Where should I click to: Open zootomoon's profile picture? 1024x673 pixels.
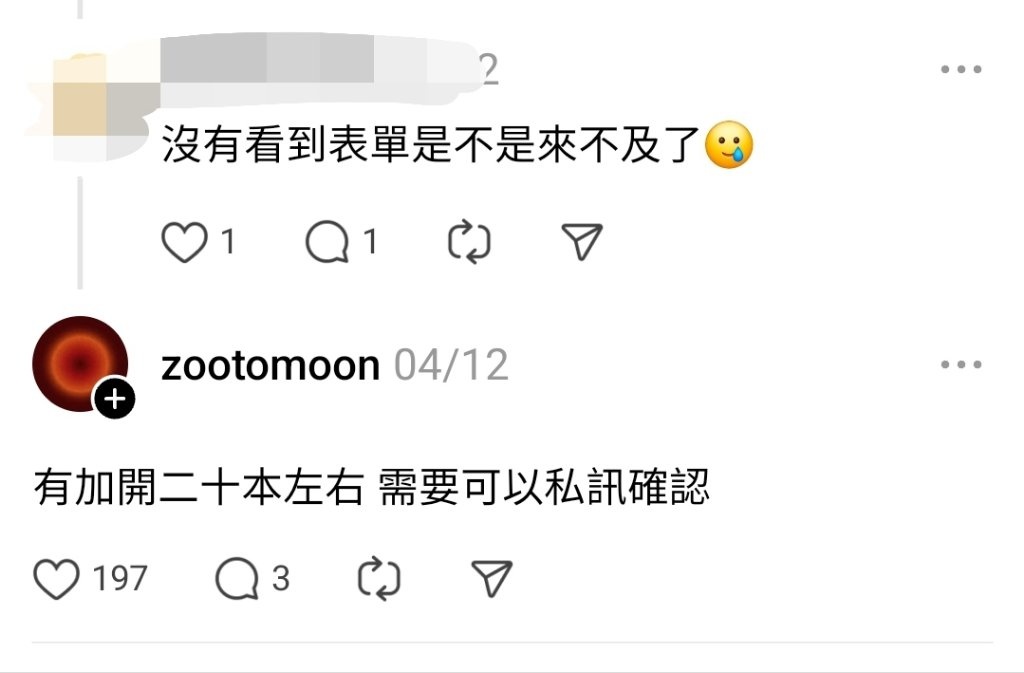(80, 364)
